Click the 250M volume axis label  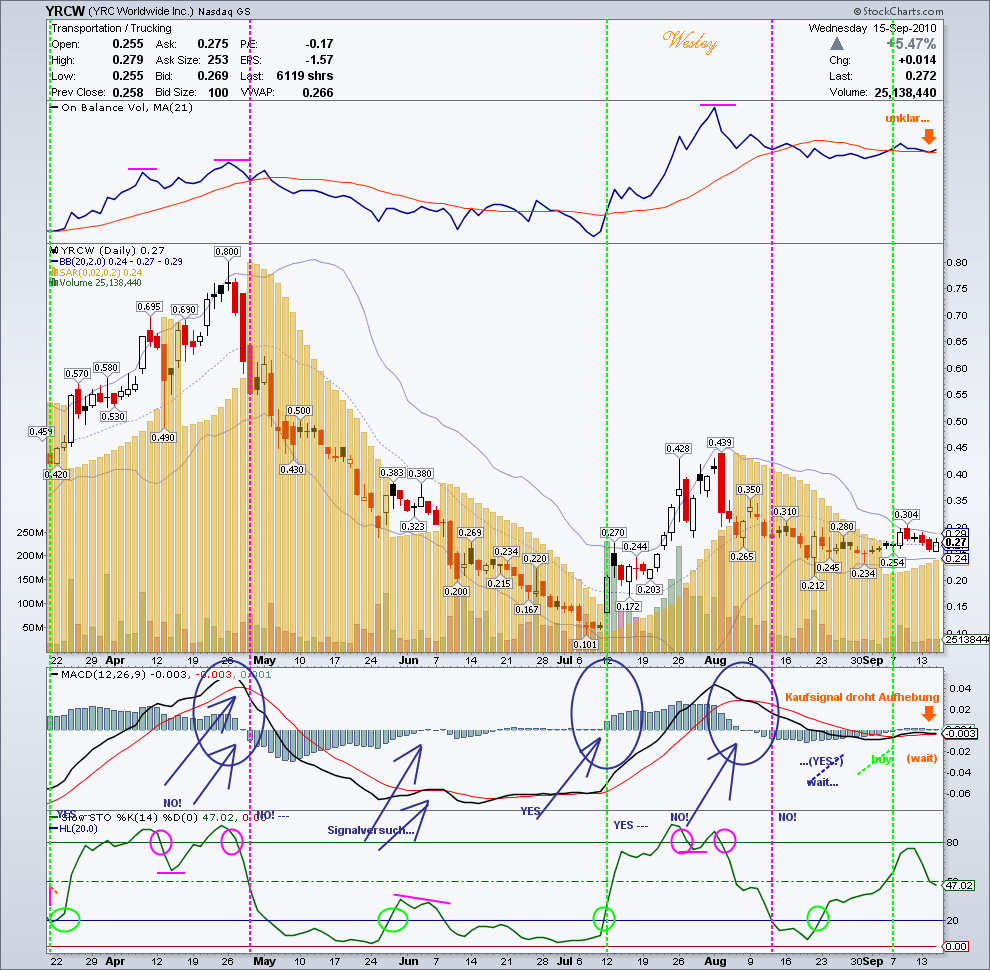tap(30, 532)
